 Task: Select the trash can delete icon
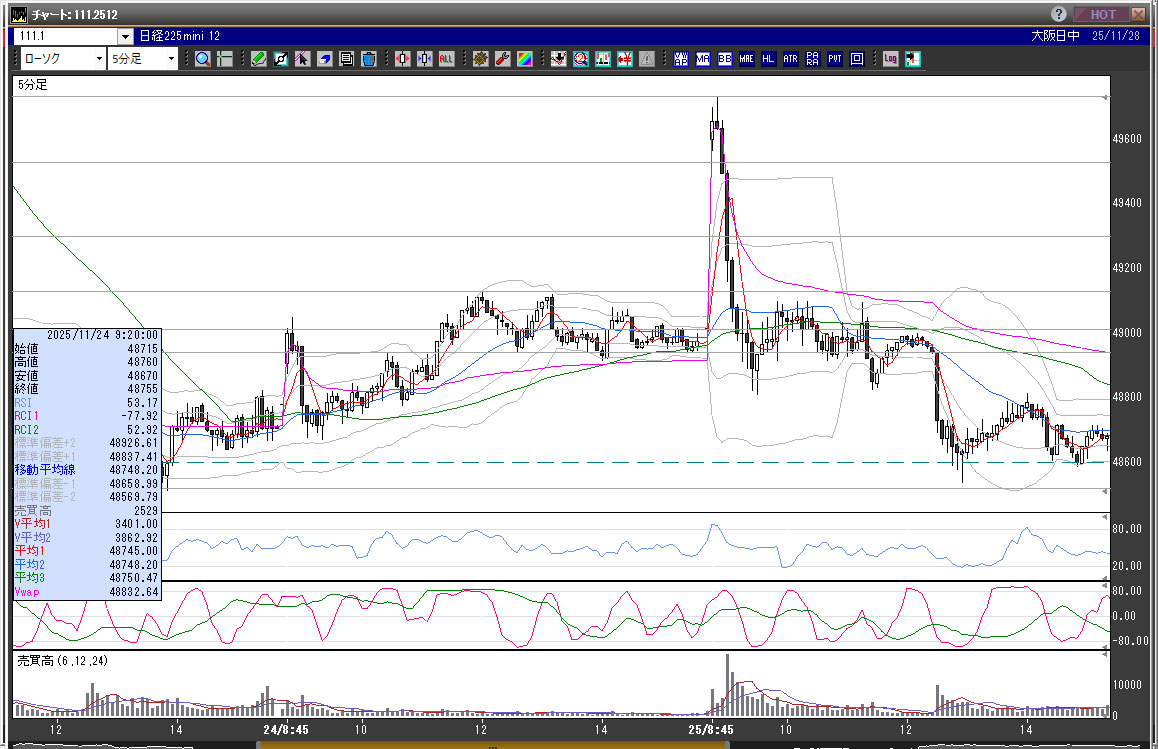[368, 59]
